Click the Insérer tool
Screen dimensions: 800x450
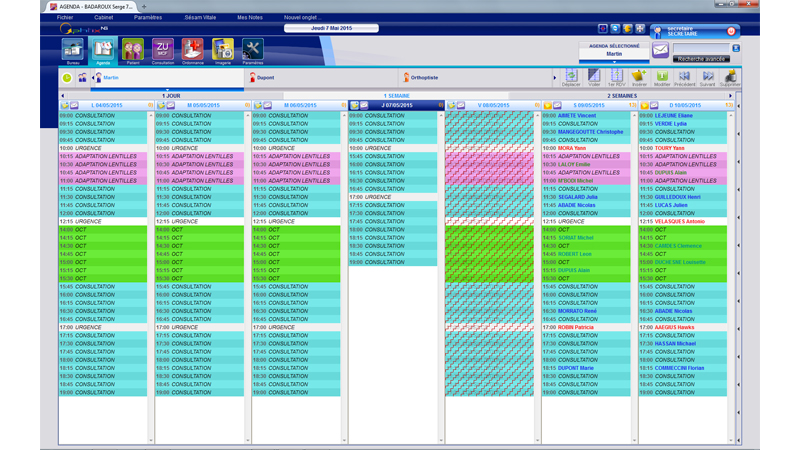point(639,78)
